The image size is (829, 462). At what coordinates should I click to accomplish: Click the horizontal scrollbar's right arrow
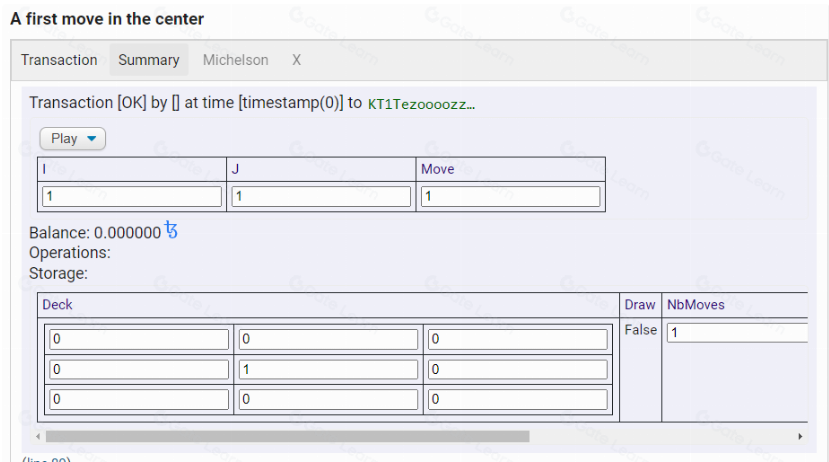[x=800, y=437]
